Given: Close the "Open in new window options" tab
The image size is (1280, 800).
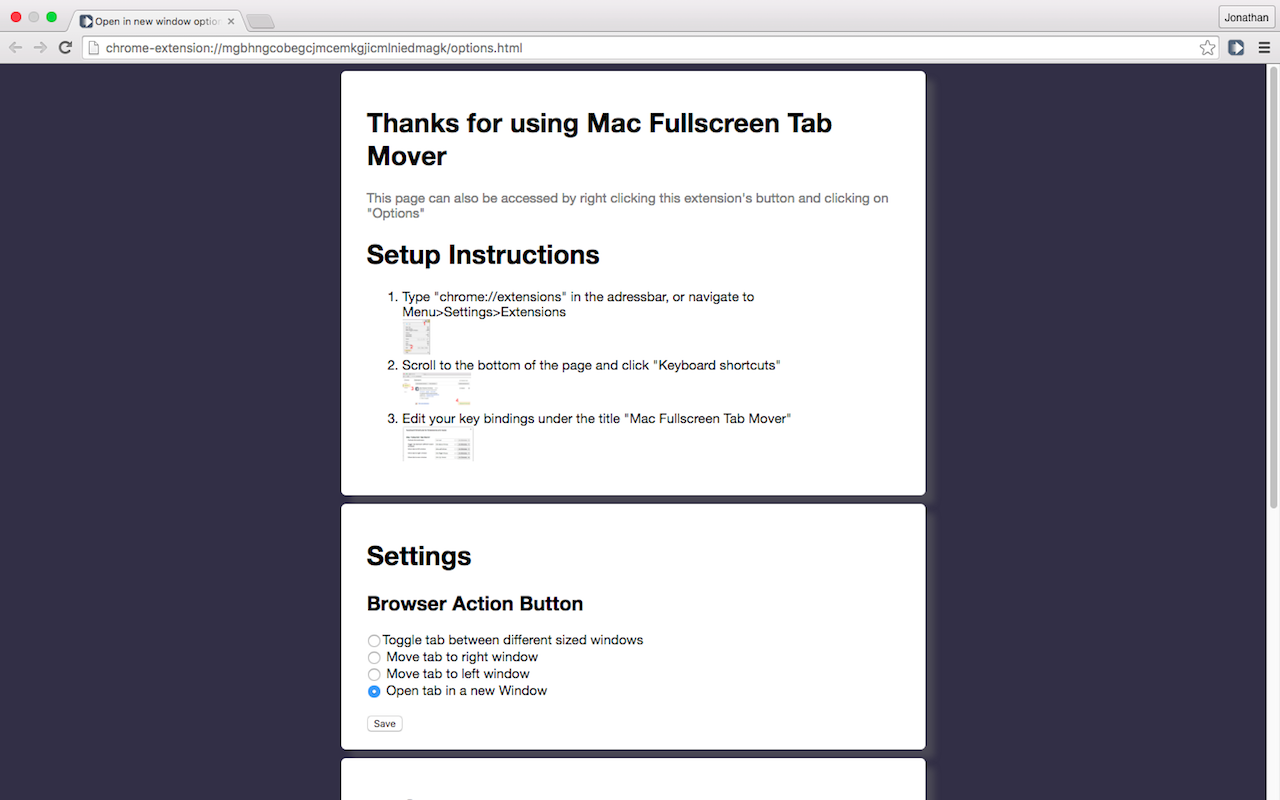Looking at the screenshot, I should (x=231, y=21).
